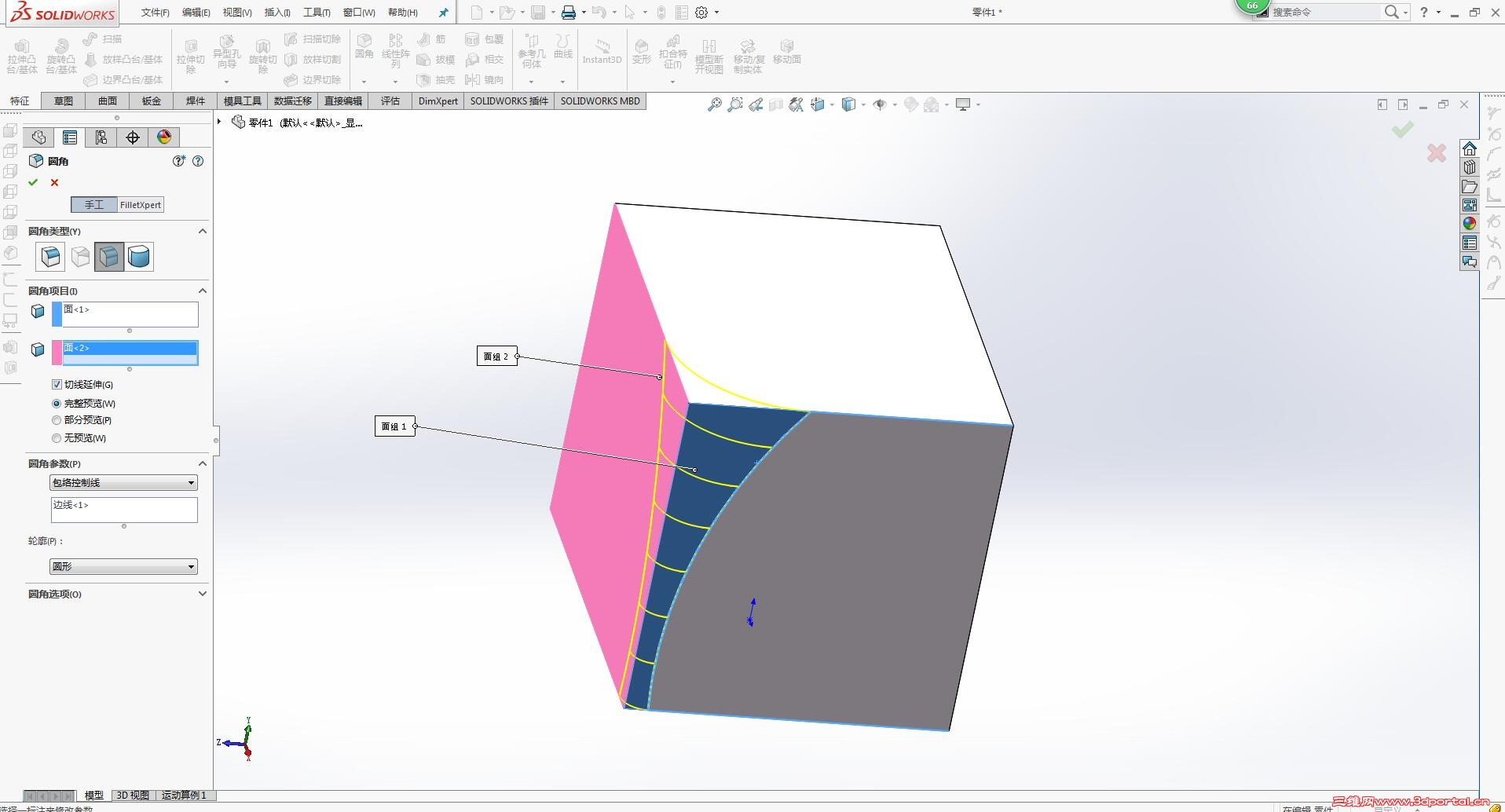Image resolution: width=1505 pixels, height=812 pixels.
Task: Expand the 零件1 flyout tree arrow
Action: (x=219, y=122)
